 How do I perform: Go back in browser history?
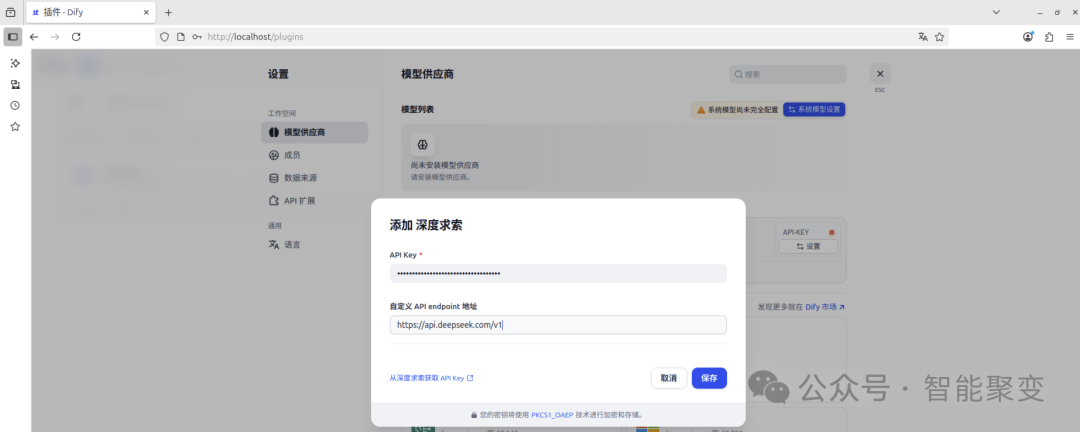coord(34,37)
